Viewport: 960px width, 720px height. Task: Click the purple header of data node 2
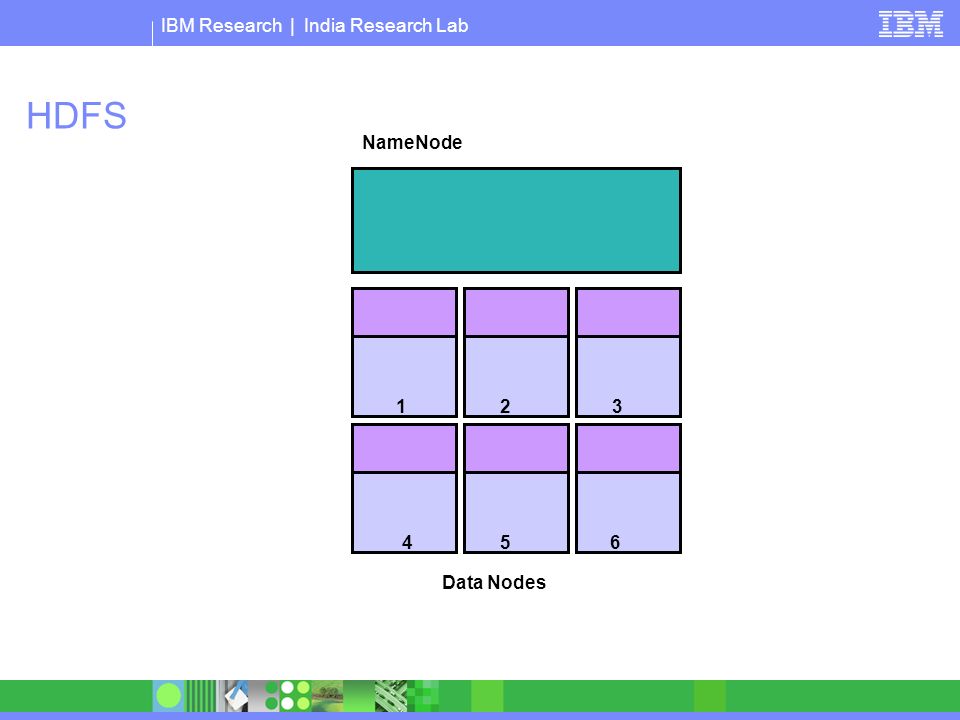click(x=516, y=312)
